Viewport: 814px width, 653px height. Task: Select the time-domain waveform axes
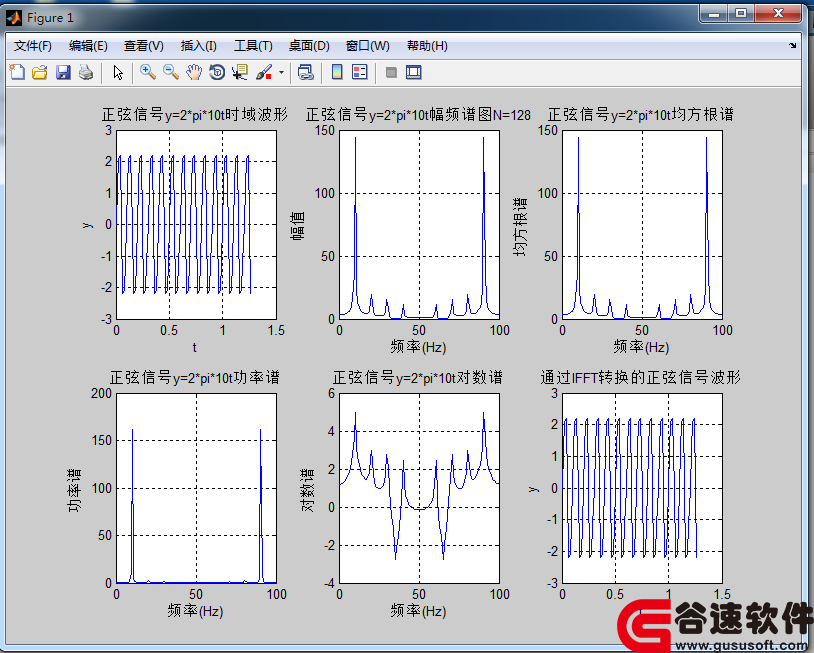click(196, 225)
